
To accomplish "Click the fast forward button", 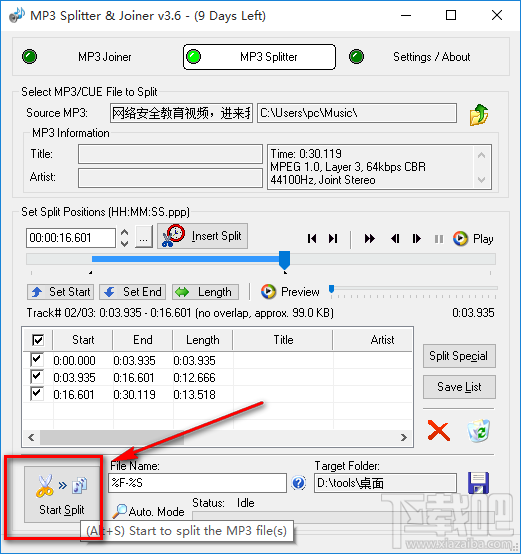I will click(369, 239).
